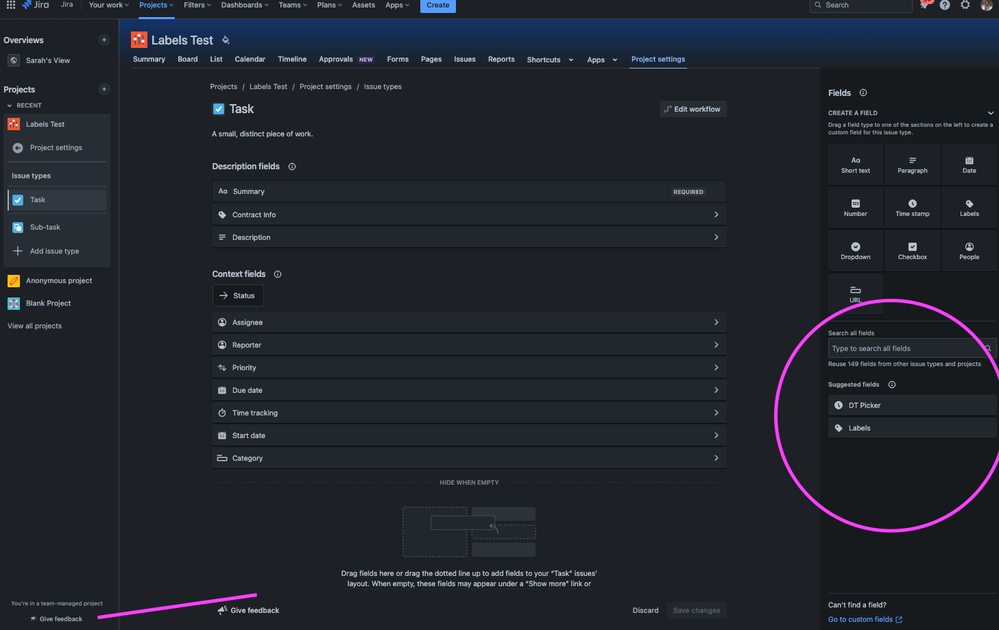999x630 pixels.
Task: Click the Discard button
Action: [x=645, y=610]
